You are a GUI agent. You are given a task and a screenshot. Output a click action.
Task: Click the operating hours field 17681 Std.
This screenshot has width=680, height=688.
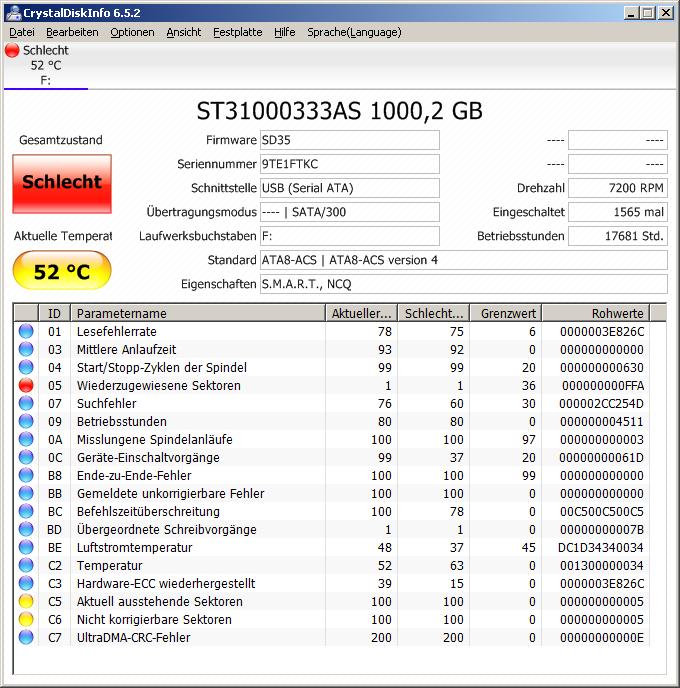(618, 236)
